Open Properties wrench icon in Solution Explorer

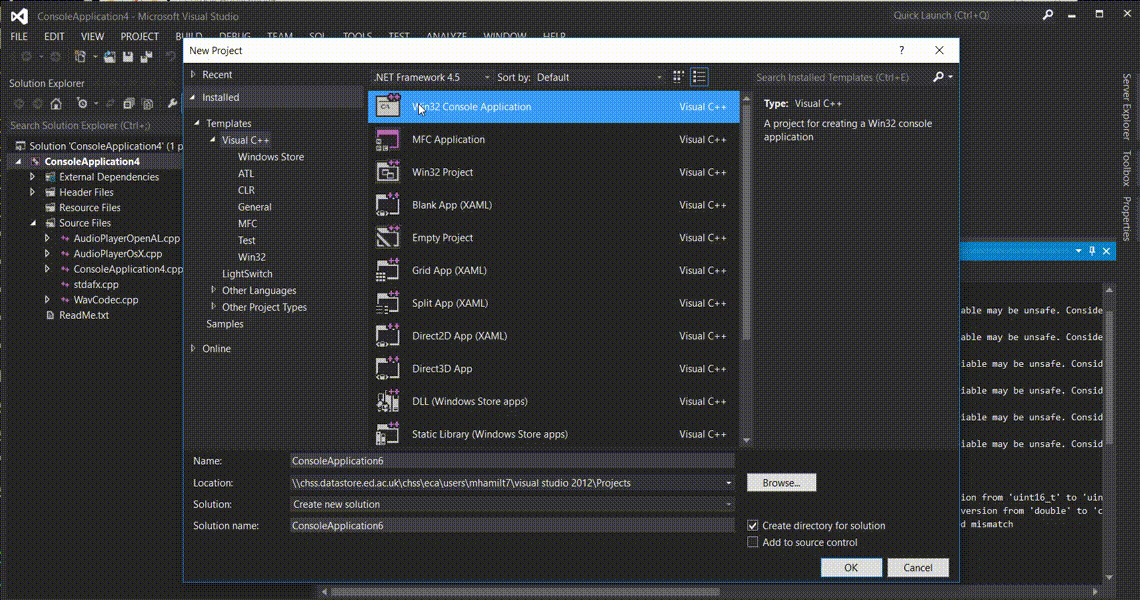pyautogui.click(x=172, y=104)
